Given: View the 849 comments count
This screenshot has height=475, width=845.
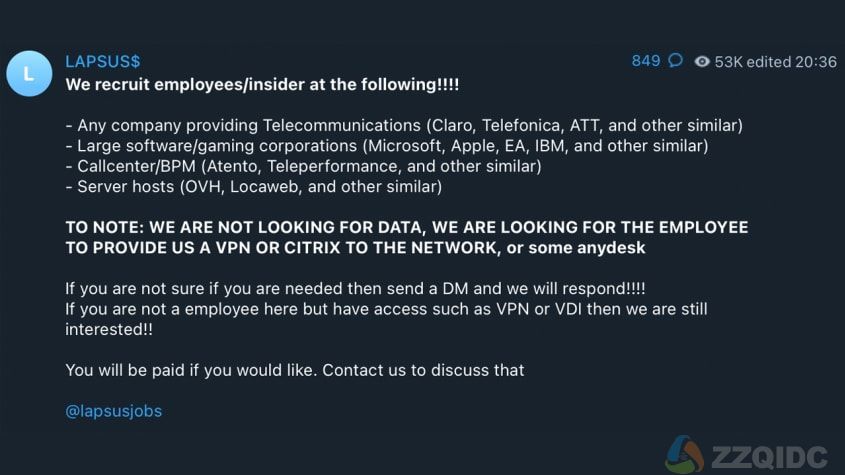Looking at the screenshot, I should pyautogui.click(x=646, y=61).
